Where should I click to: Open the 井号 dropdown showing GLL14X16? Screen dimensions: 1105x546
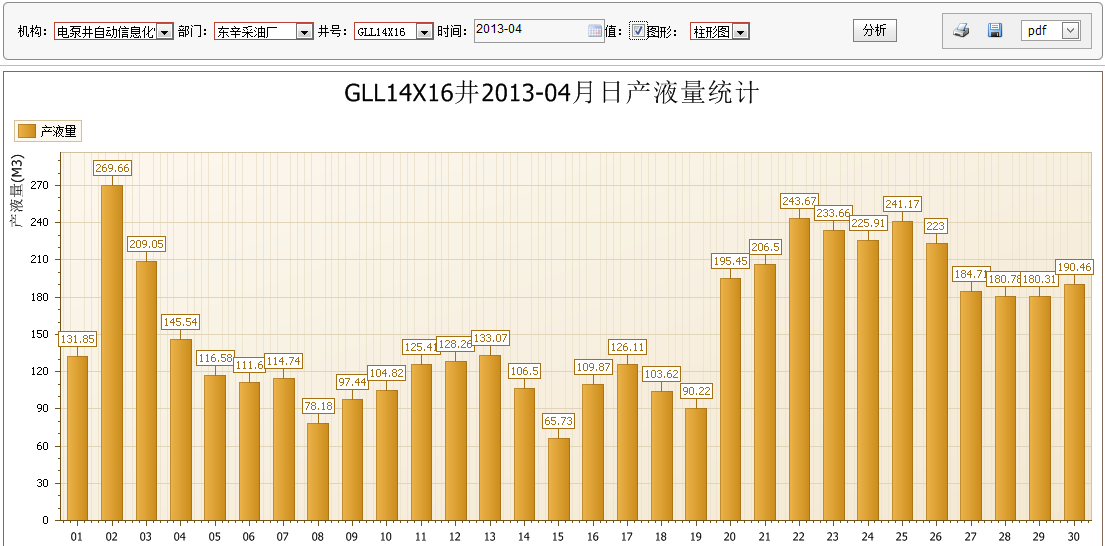pyautogui.click(x=424, y=32)
